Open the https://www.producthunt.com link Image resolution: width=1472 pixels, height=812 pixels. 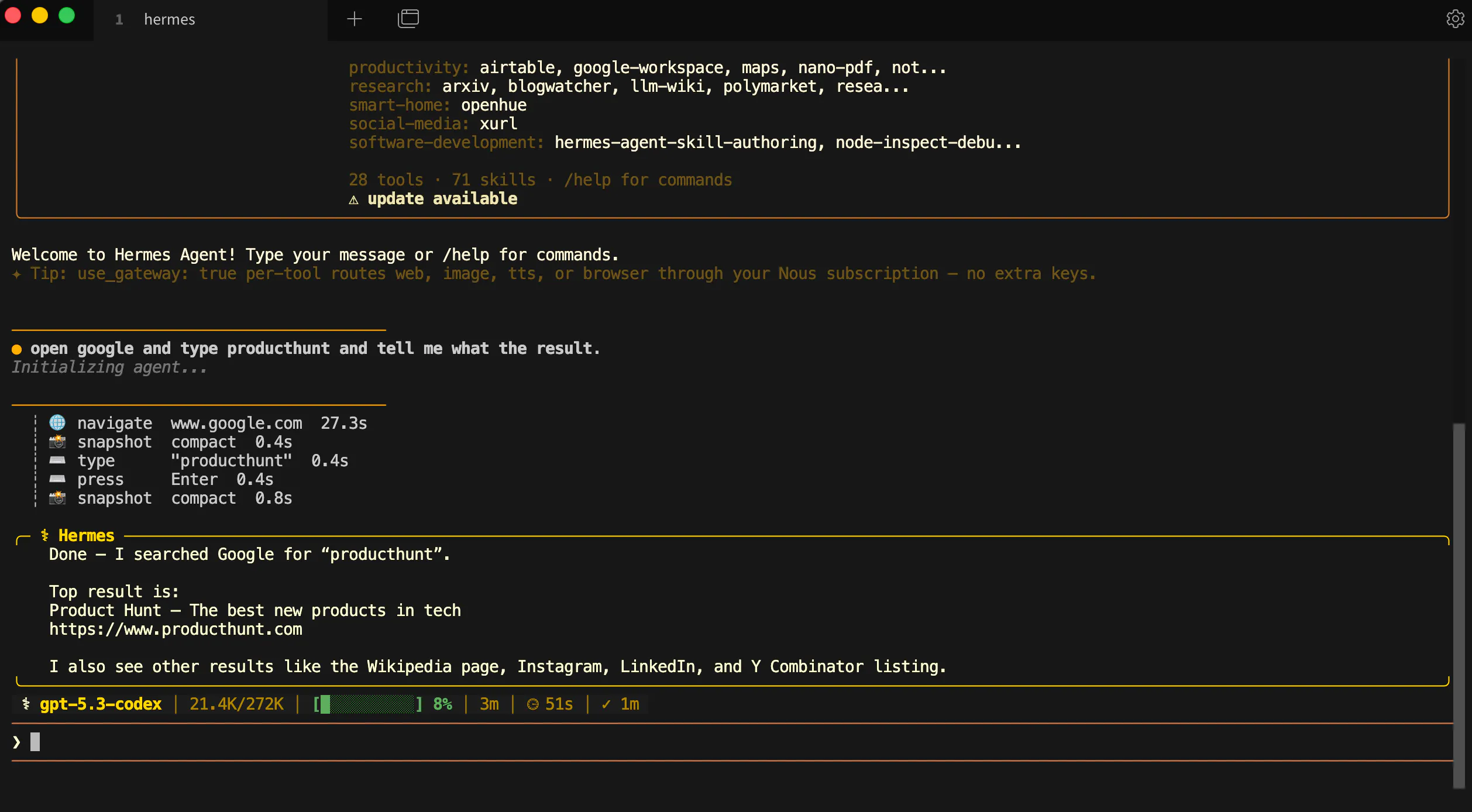point(176,629)
